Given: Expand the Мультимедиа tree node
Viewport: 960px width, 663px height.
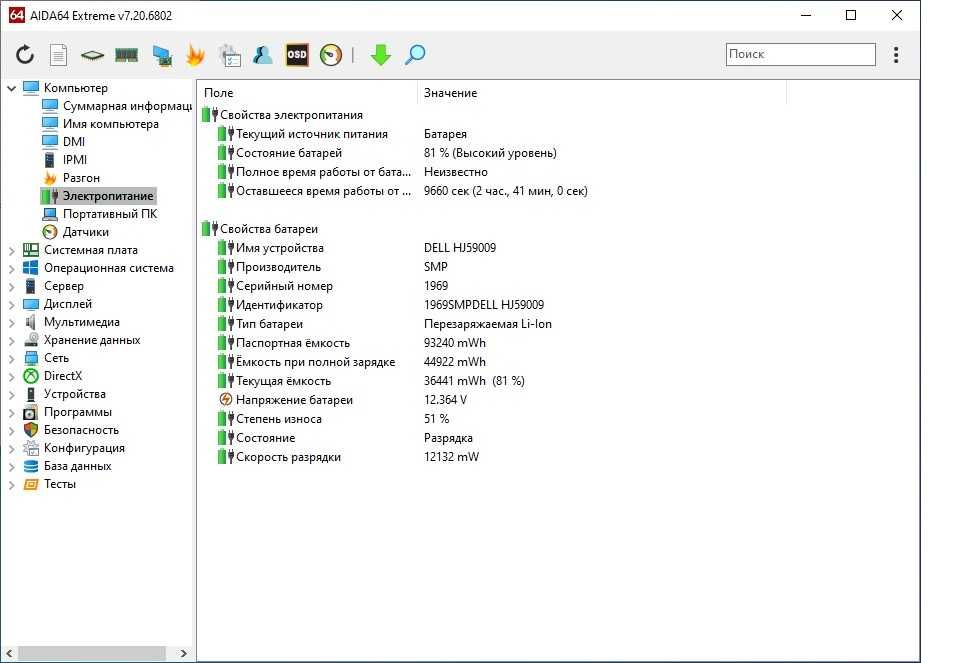Looking at the screenshot, I should click(x=11, y=323).
